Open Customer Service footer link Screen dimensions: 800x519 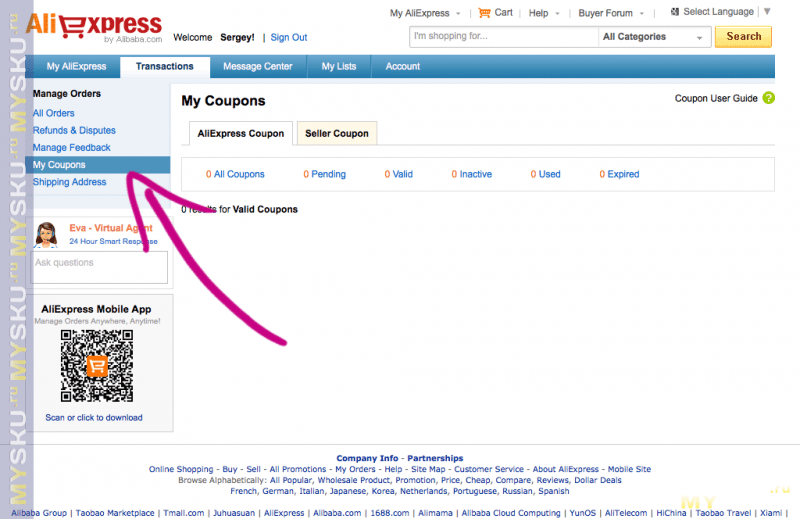pos(489,469)
